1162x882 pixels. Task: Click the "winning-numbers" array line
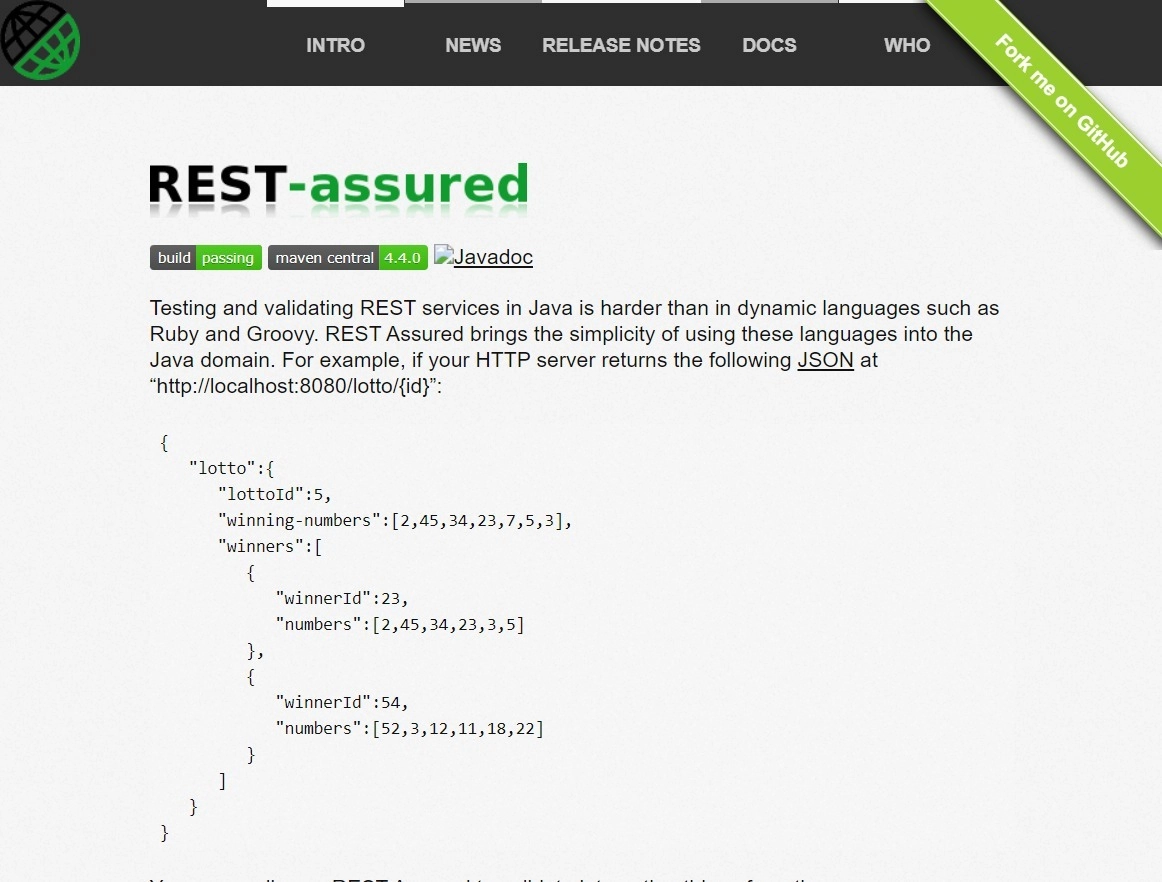(x=394, y=520)
